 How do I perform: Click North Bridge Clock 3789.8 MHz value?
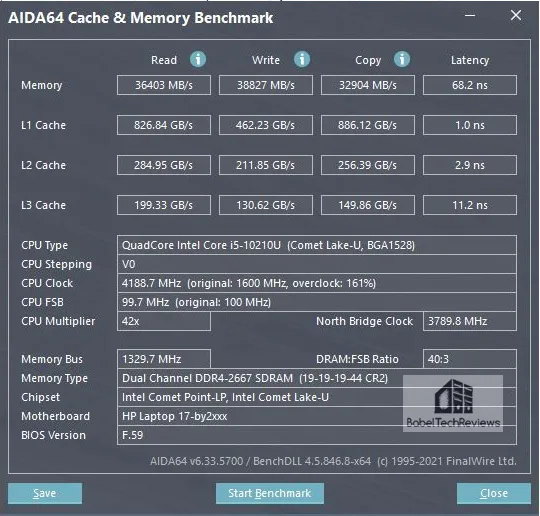click(470, 321)
